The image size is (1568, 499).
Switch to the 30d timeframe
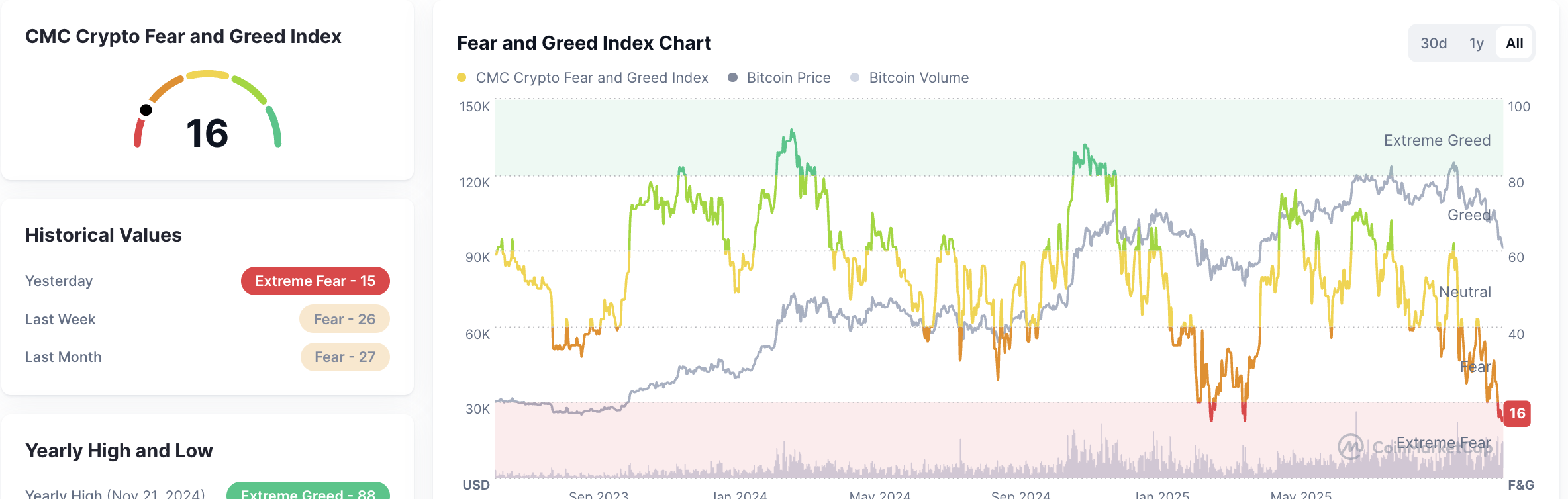(x=1434, y=42)
